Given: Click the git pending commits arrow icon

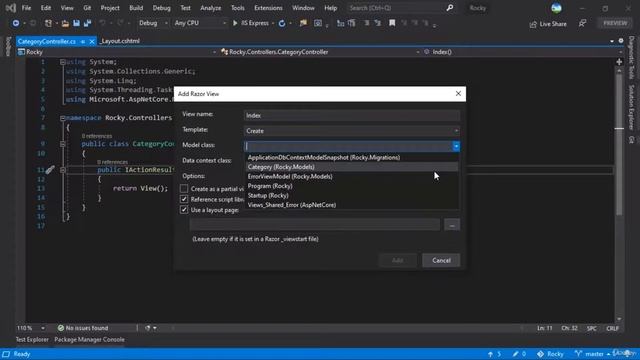Looking at the screenshot, I should [x=490, y=354].
